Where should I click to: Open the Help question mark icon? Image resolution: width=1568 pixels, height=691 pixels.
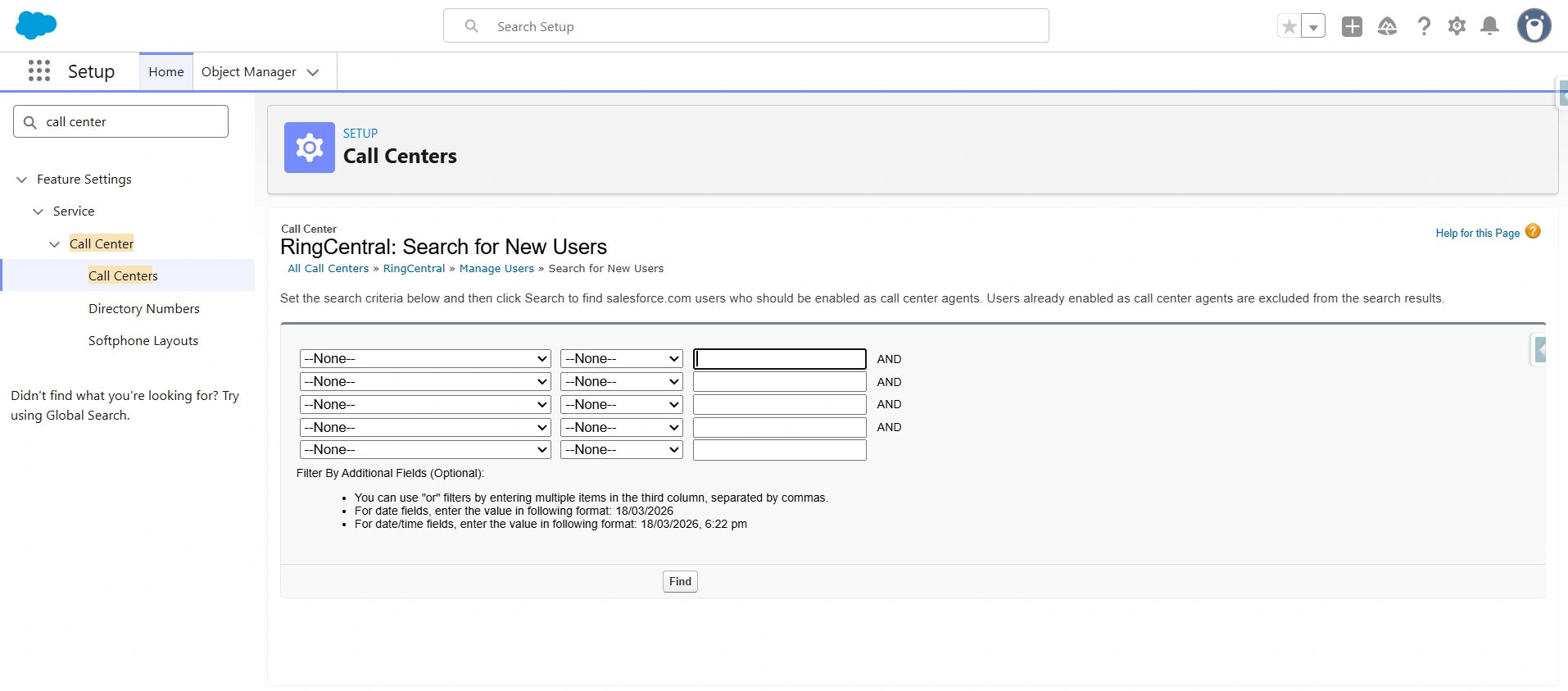1424,27
